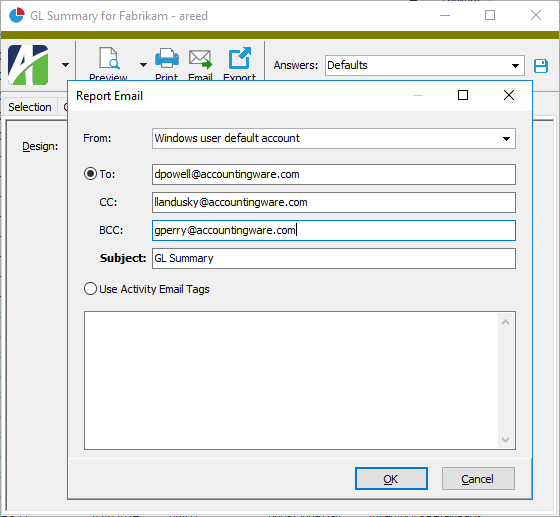Click the Design label in the GL Summary window
The width and height of the screenshot is (560, 517).
click(40, 146)
